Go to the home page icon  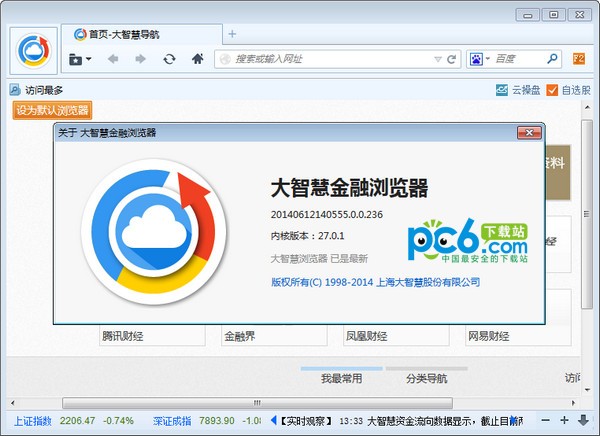pyautogui.click(x=197, y=59)
